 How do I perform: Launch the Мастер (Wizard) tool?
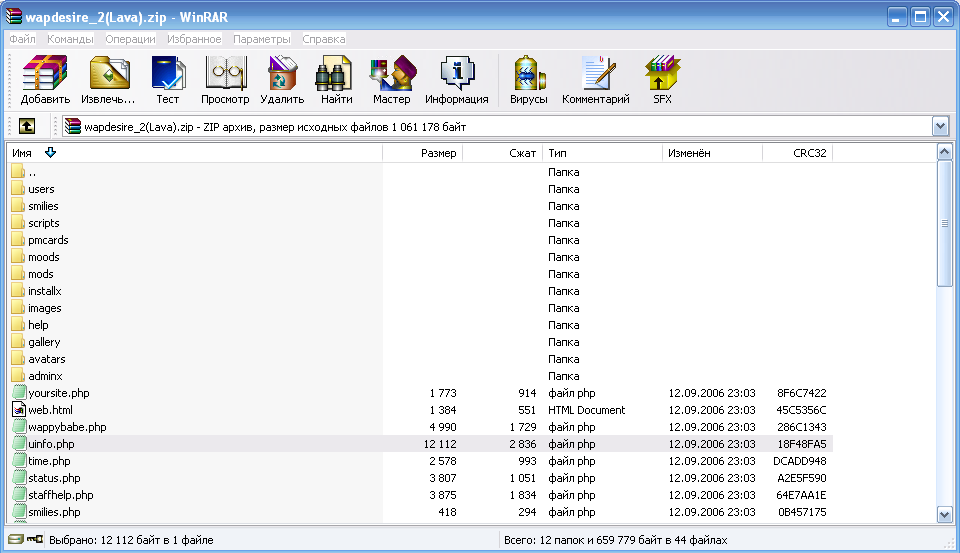pyautogui.click(x=391, y=80)
